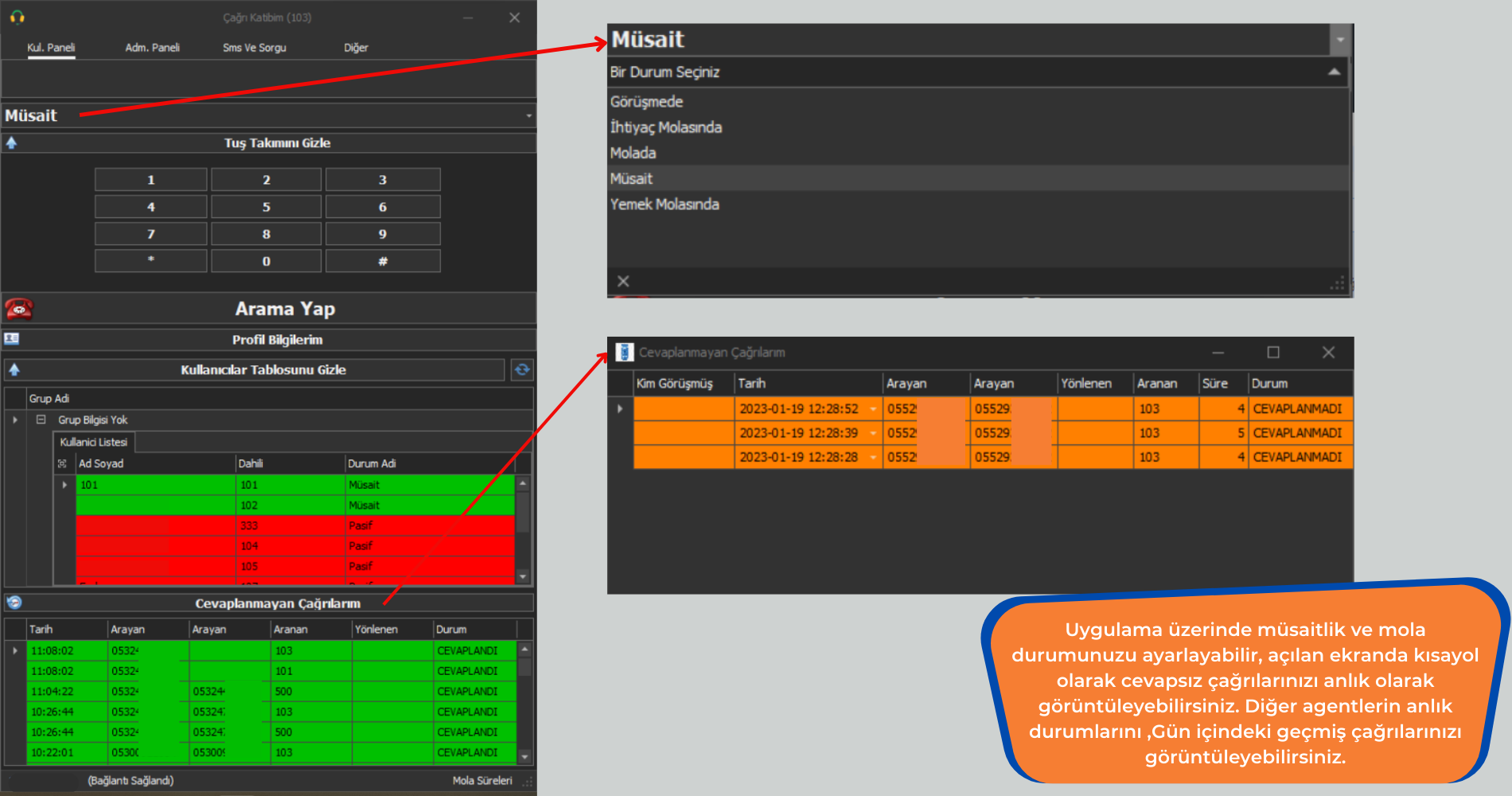Click the Cevaplanmayan Çağrılarım window title icon
This screenshot has width=1512, height=796.
pyautogui.click(x=625, y=352)
